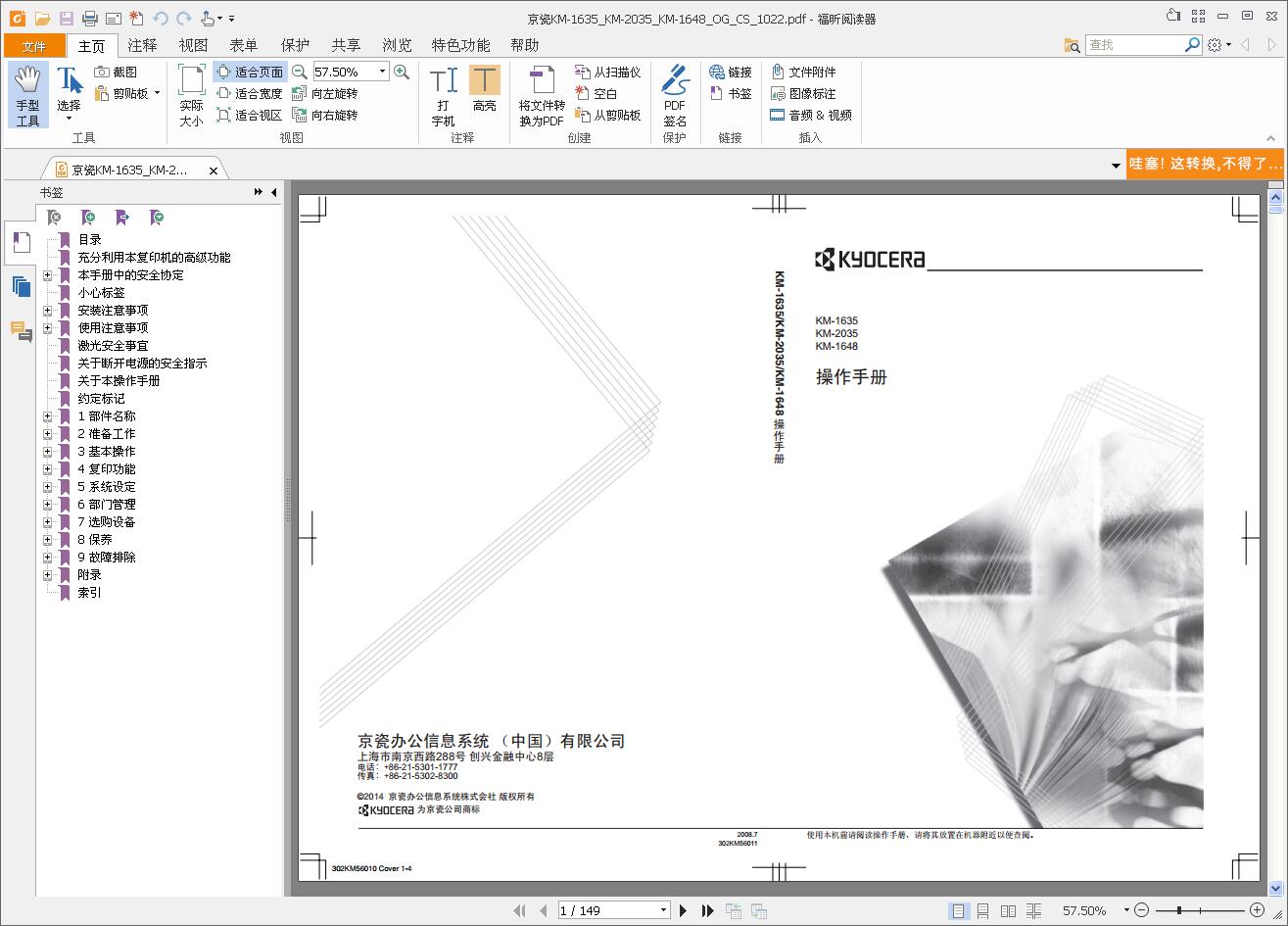Screen dimensions: 1288x926
Task: Click the ribbon zoom-in magnifier
Action: pos(402,72)
